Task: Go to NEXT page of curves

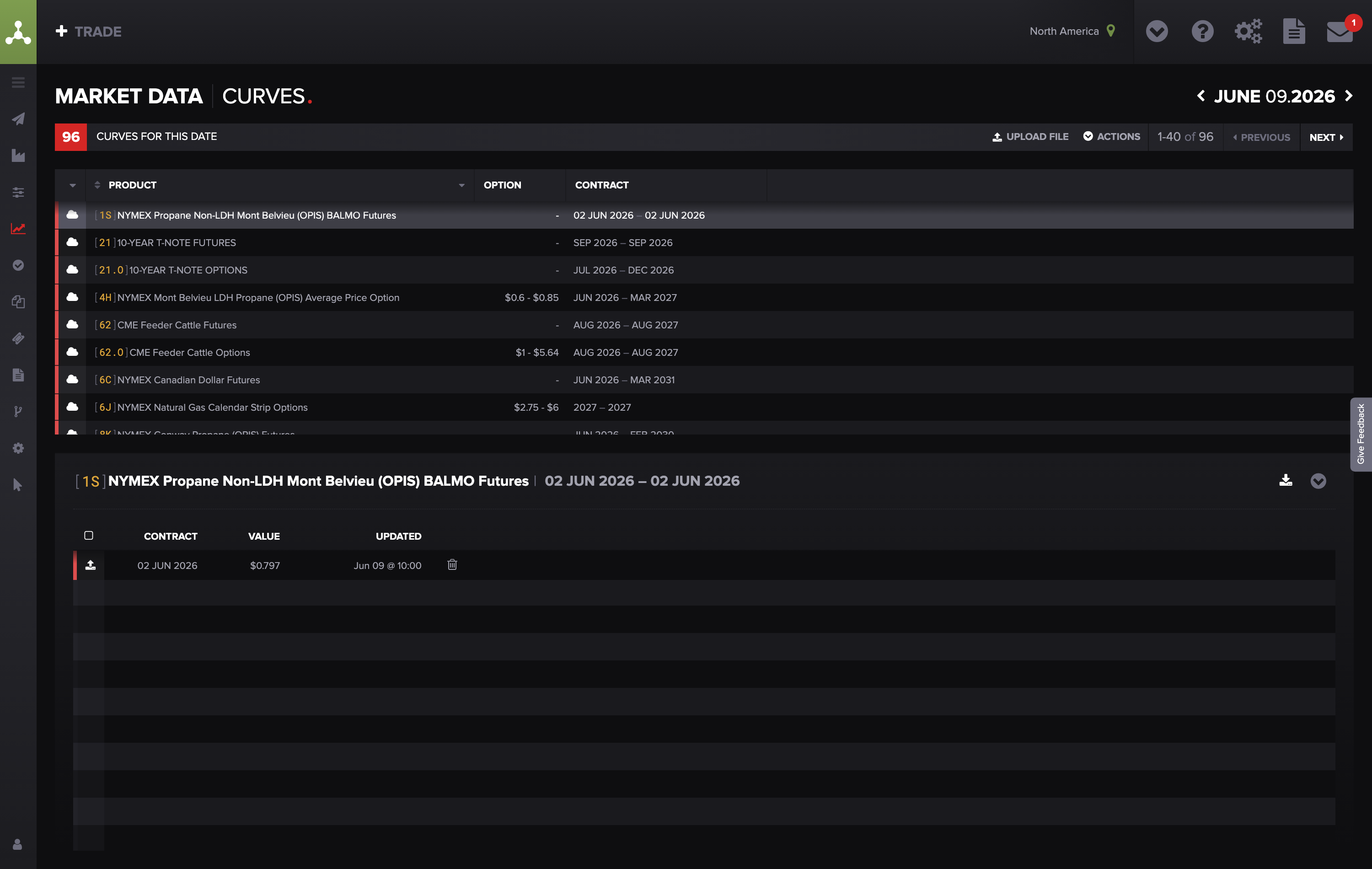Action: coord(1326,137)
